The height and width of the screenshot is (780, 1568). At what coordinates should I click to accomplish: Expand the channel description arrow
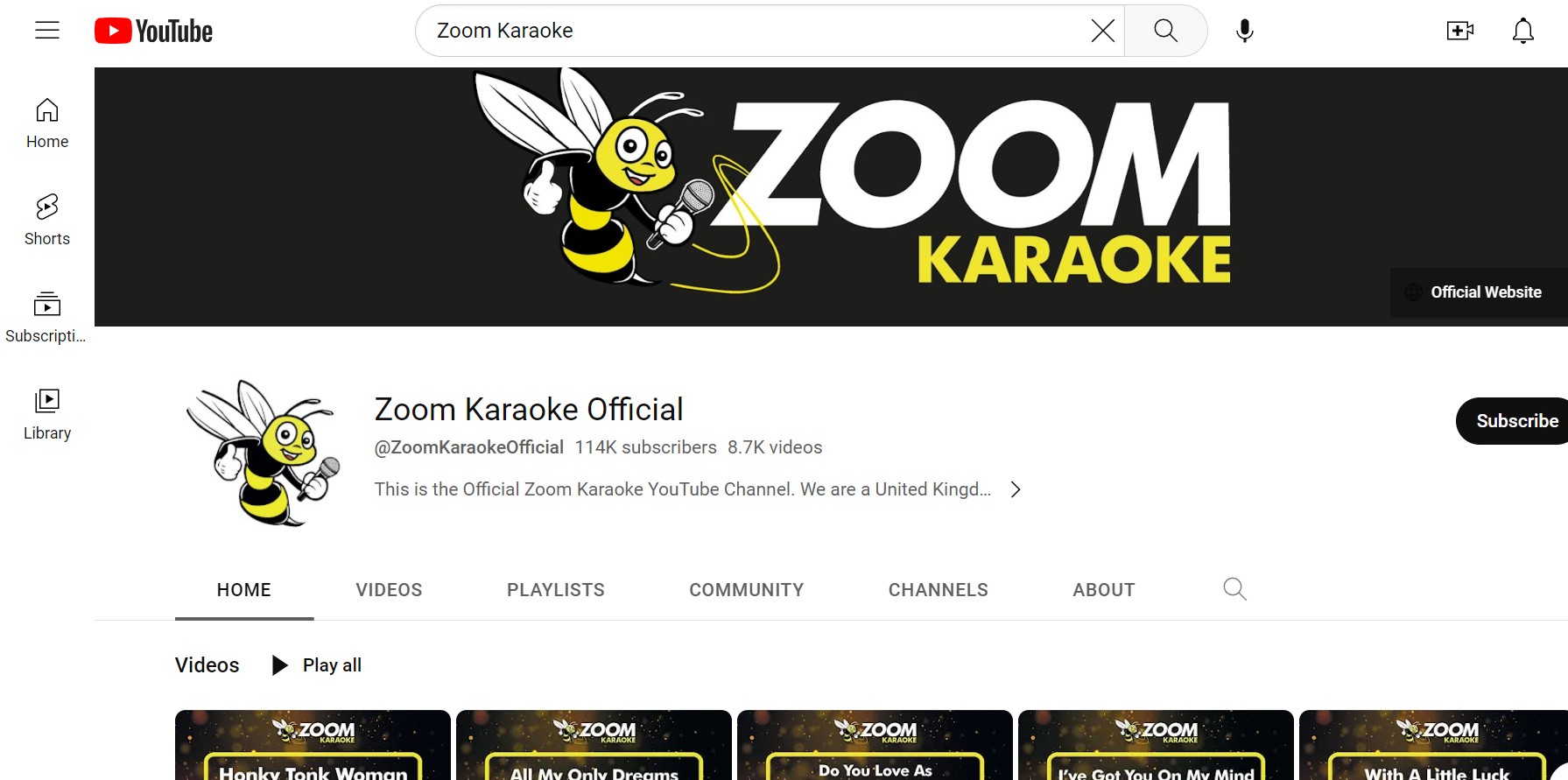1016,489
